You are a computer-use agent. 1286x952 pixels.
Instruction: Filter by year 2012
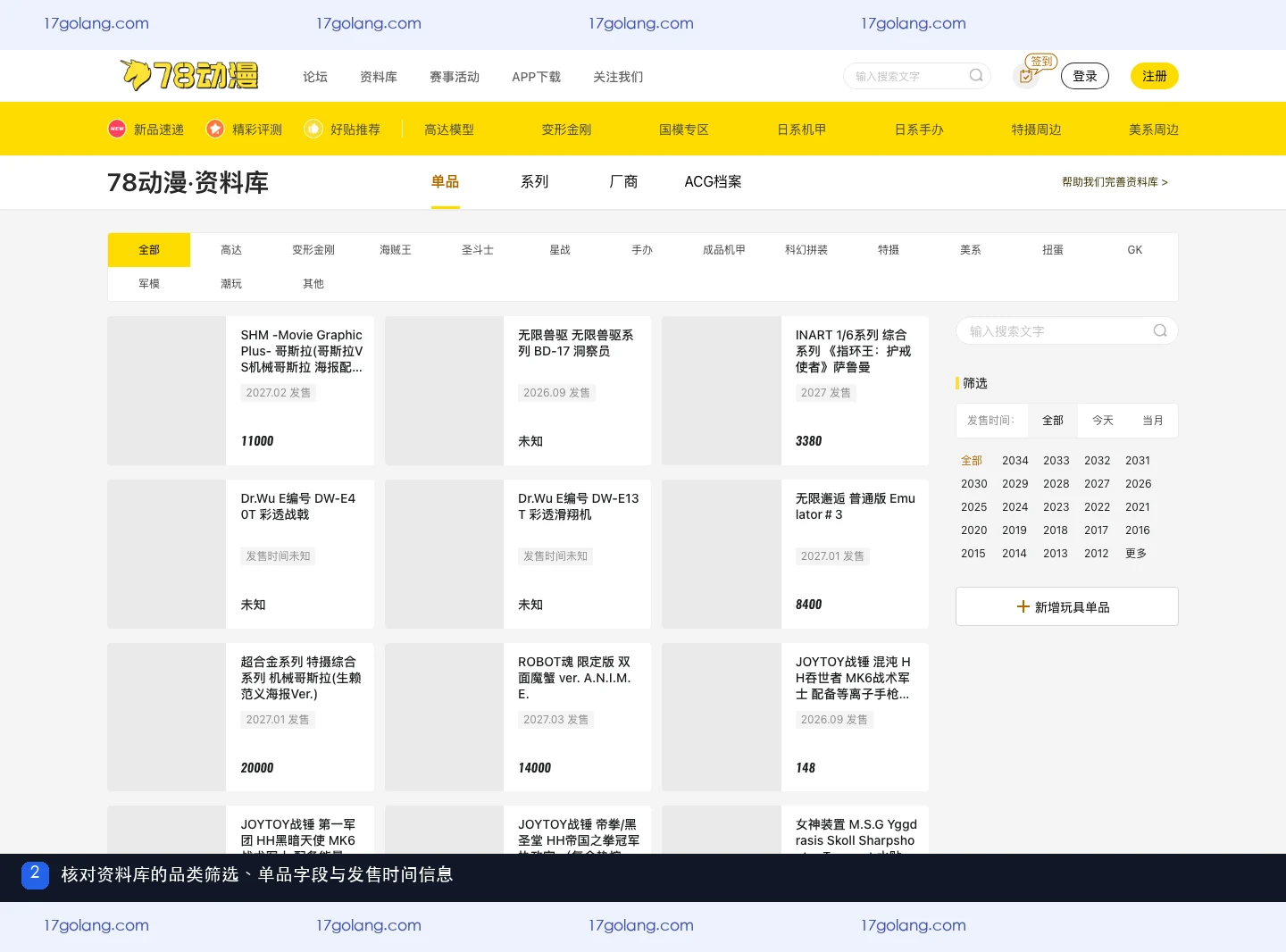click(1096, 554)
